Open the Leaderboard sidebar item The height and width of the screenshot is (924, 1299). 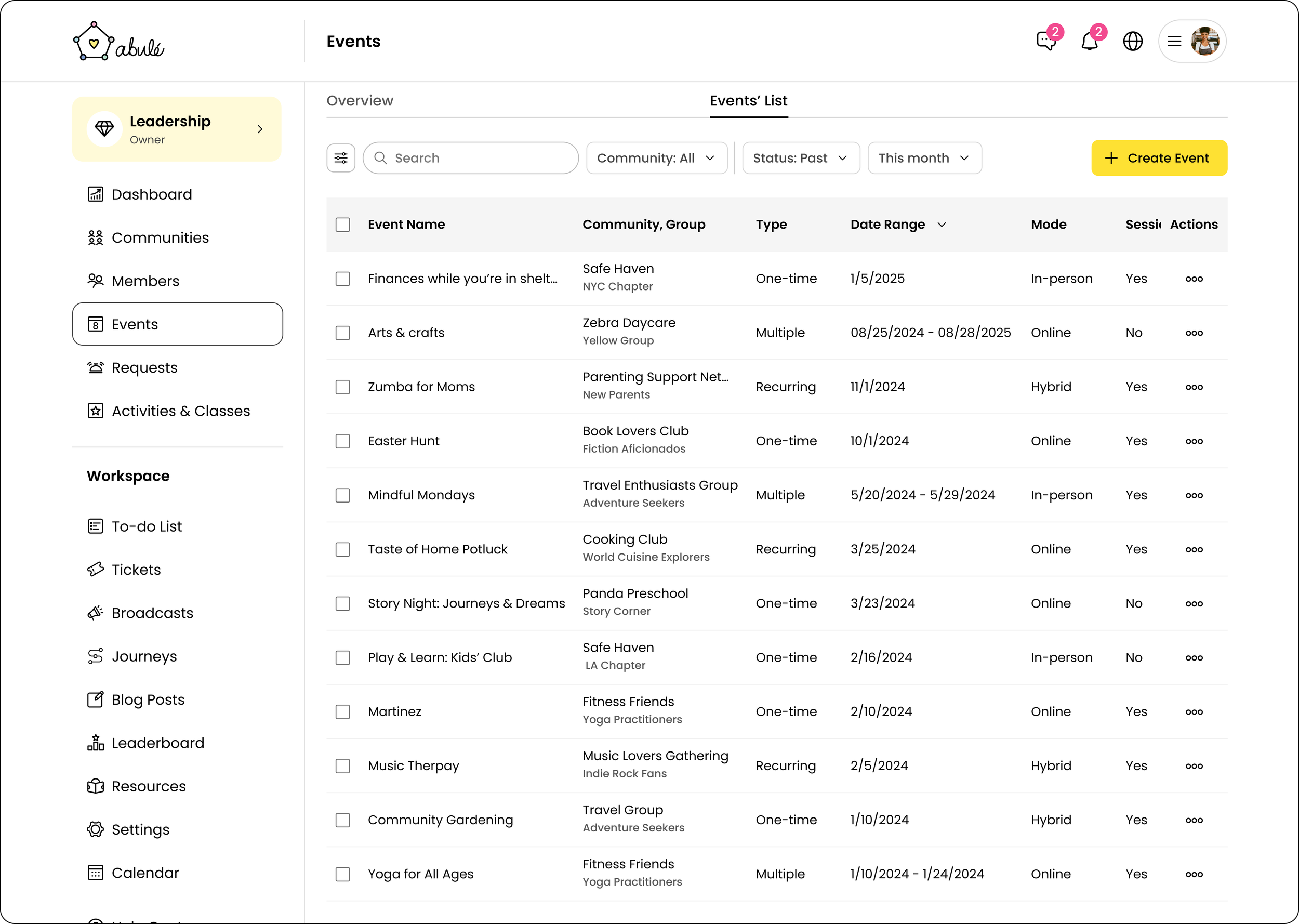(157, 743)
